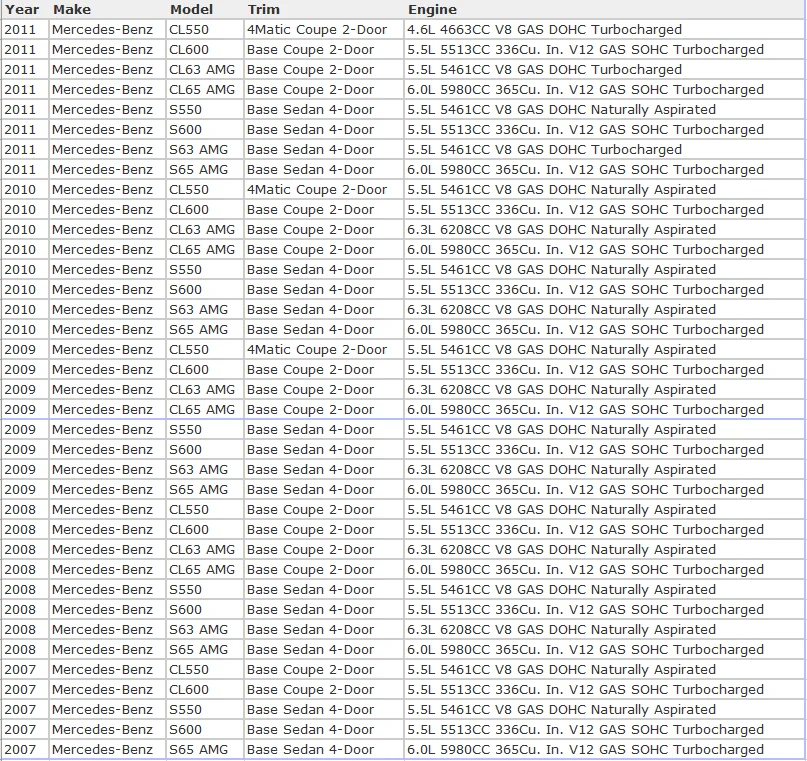This screenshot has height=761, width=807.
Task: Select the 2010 CL65 AMG model cell
Action: tap(202, 250)
